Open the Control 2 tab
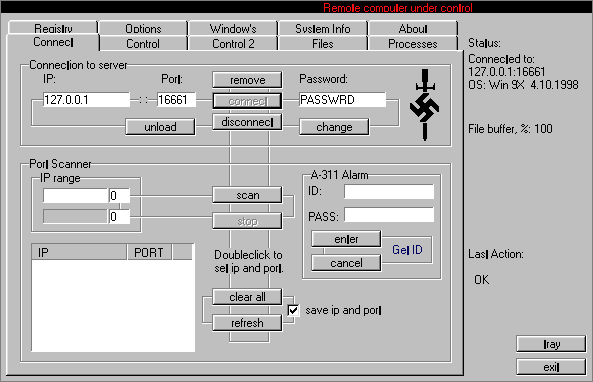Viewport: 593px width, 382px height. click(x=233, y=43)
